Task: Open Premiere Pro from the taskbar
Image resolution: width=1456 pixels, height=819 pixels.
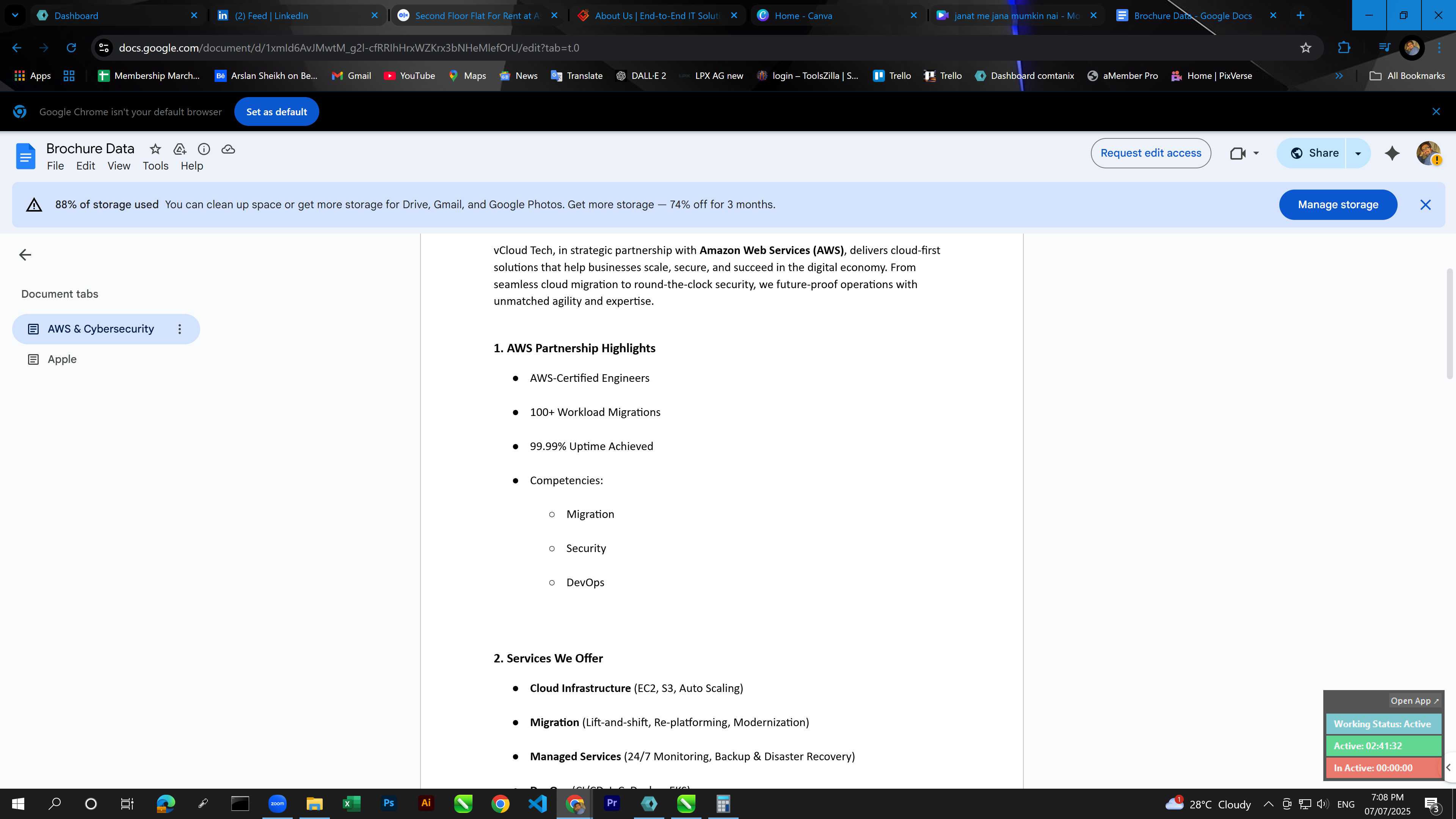Action: click(x=612, y=803)
